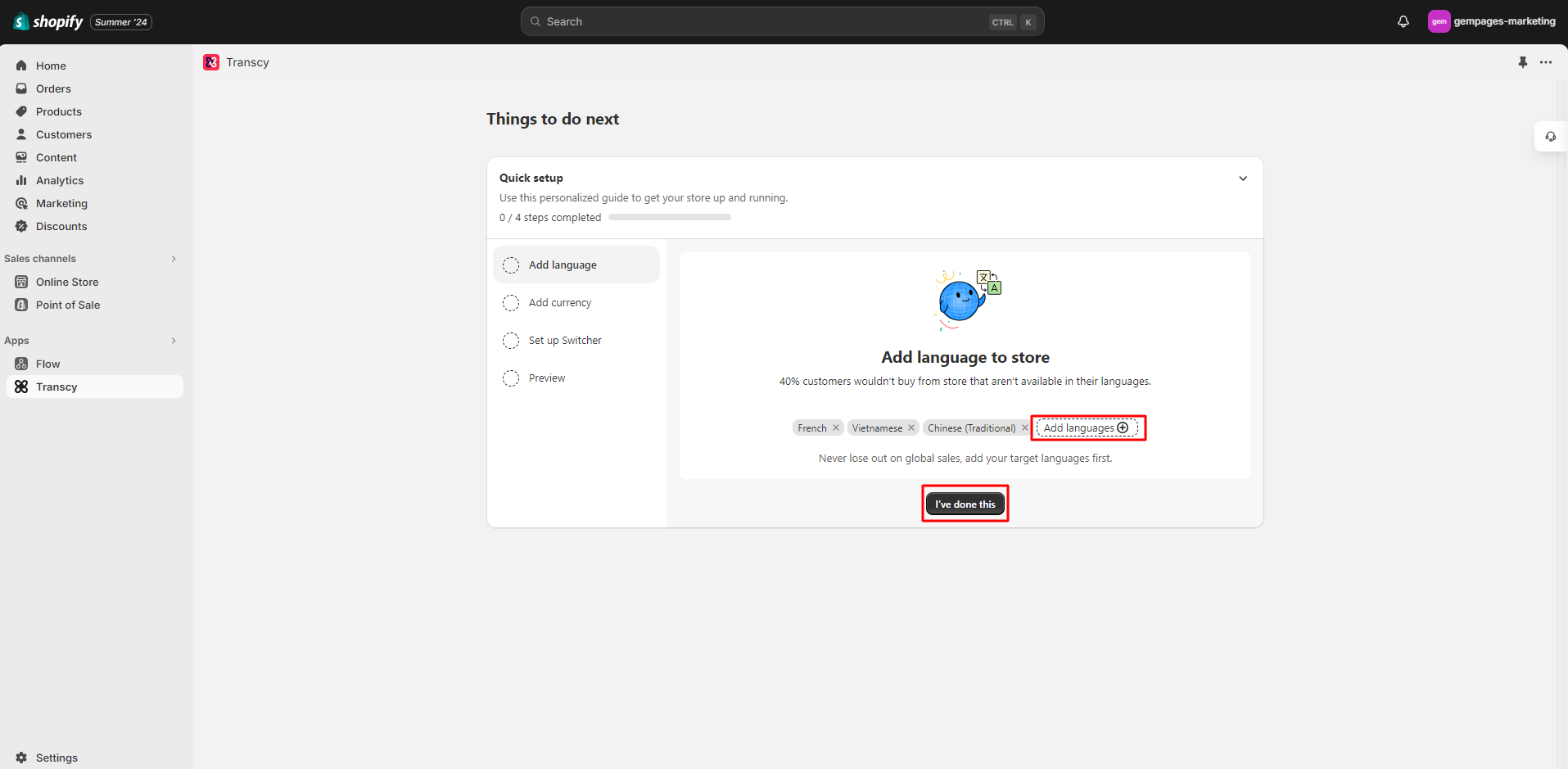Pin the Transcy app

pyautogui.click(x=1523, y=62)
